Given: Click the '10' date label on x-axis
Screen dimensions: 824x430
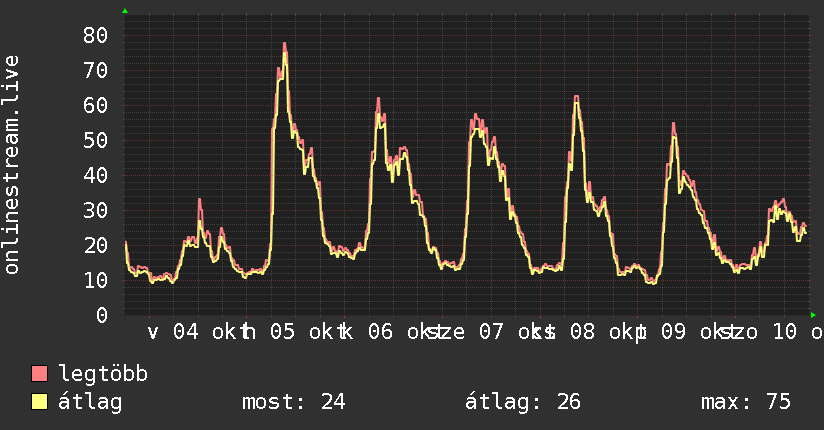Looking at the screenshot, I should (785, 332).
